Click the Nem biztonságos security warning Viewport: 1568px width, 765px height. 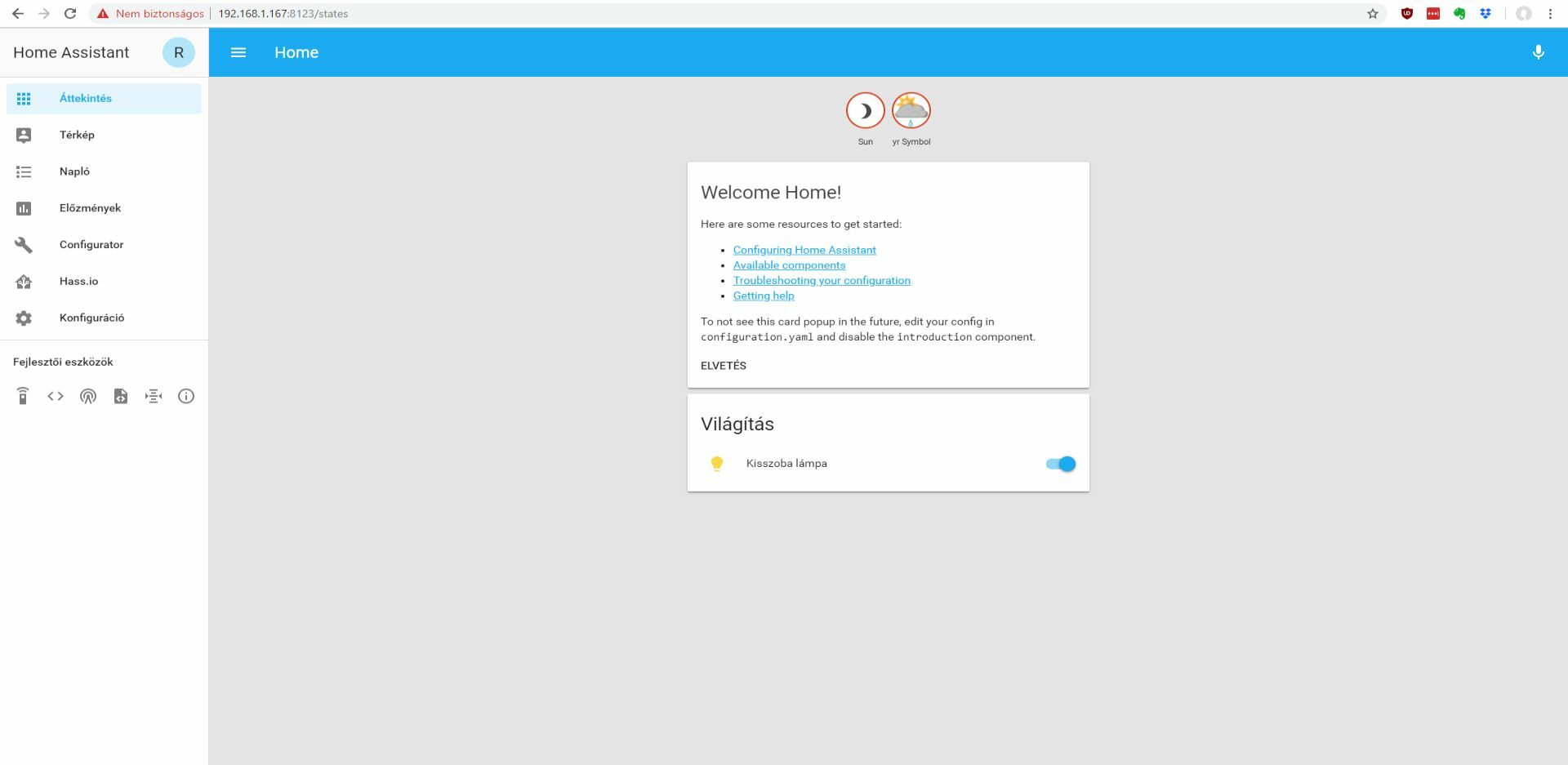pyautogui.click(x=150, y=14)
